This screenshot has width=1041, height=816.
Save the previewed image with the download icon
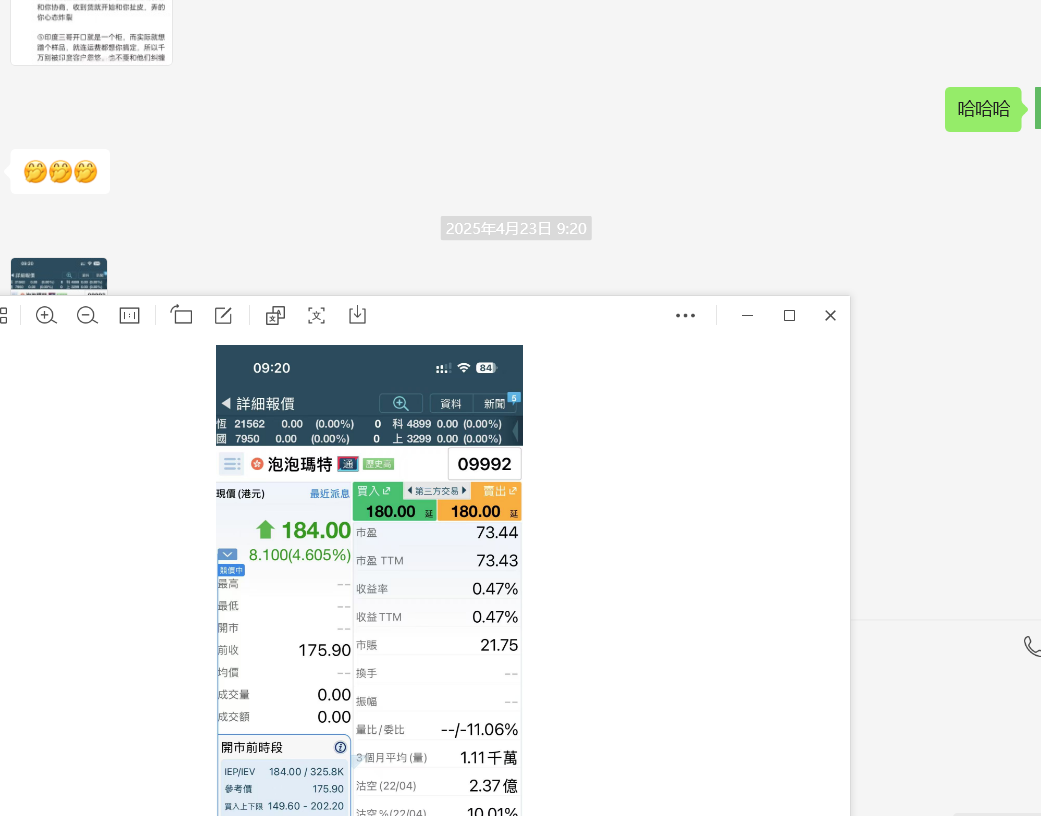tap(357, 314)
